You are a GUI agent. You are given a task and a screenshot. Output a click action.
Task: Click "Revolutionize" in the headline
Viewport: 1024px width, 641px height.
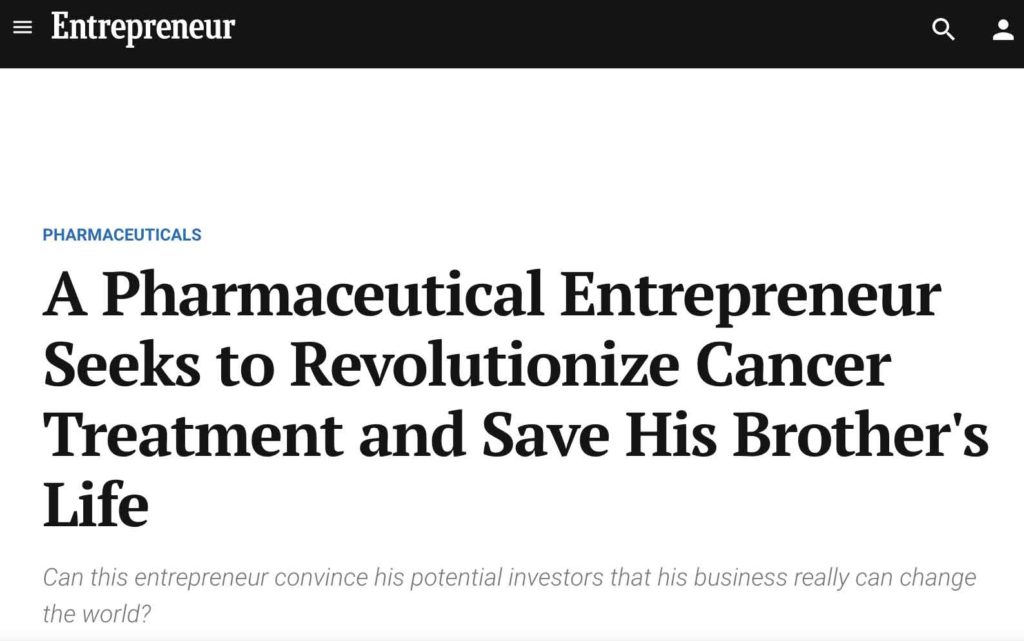coord(485,364)
